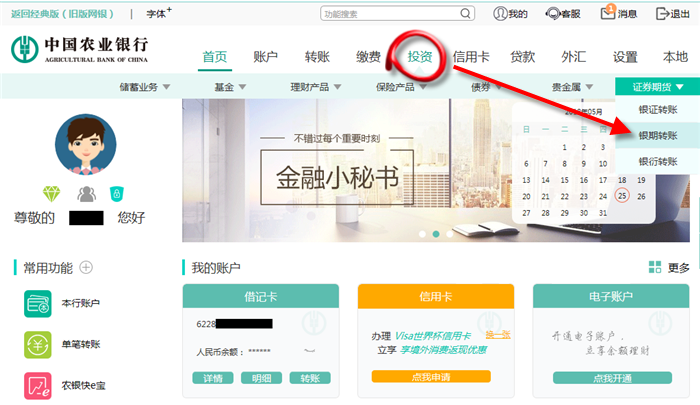Click the gray contacts people icon
700x405 pixels.
[86, 194]
